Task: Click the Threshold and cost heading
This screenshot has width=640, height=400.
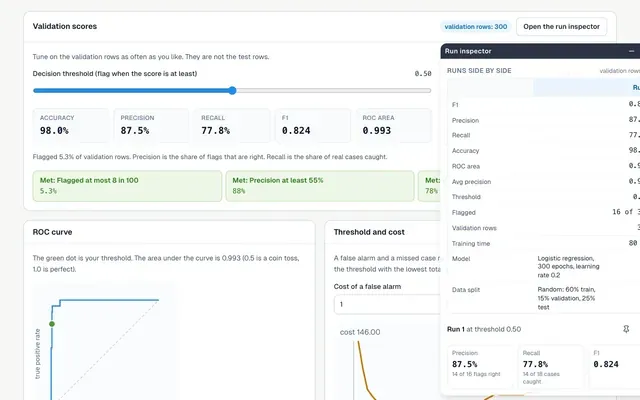Action: [369, 232]
